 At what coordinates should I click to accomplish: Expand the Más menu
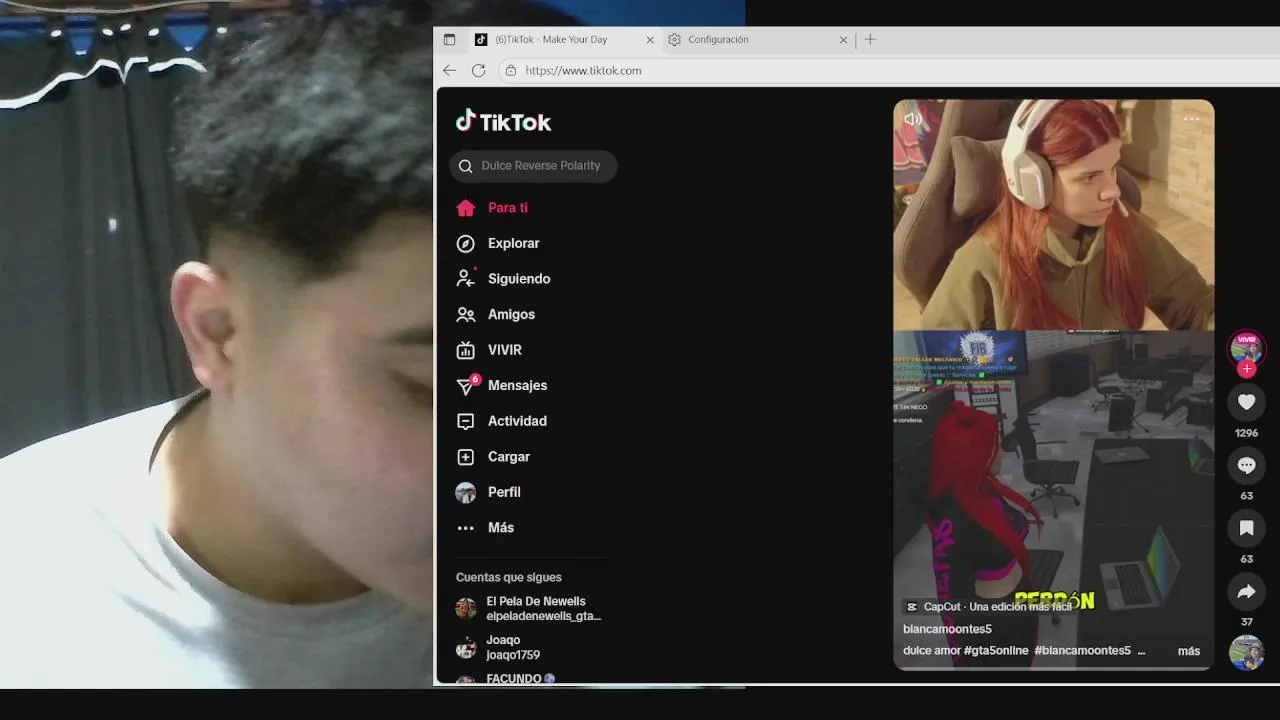[485, 527]
